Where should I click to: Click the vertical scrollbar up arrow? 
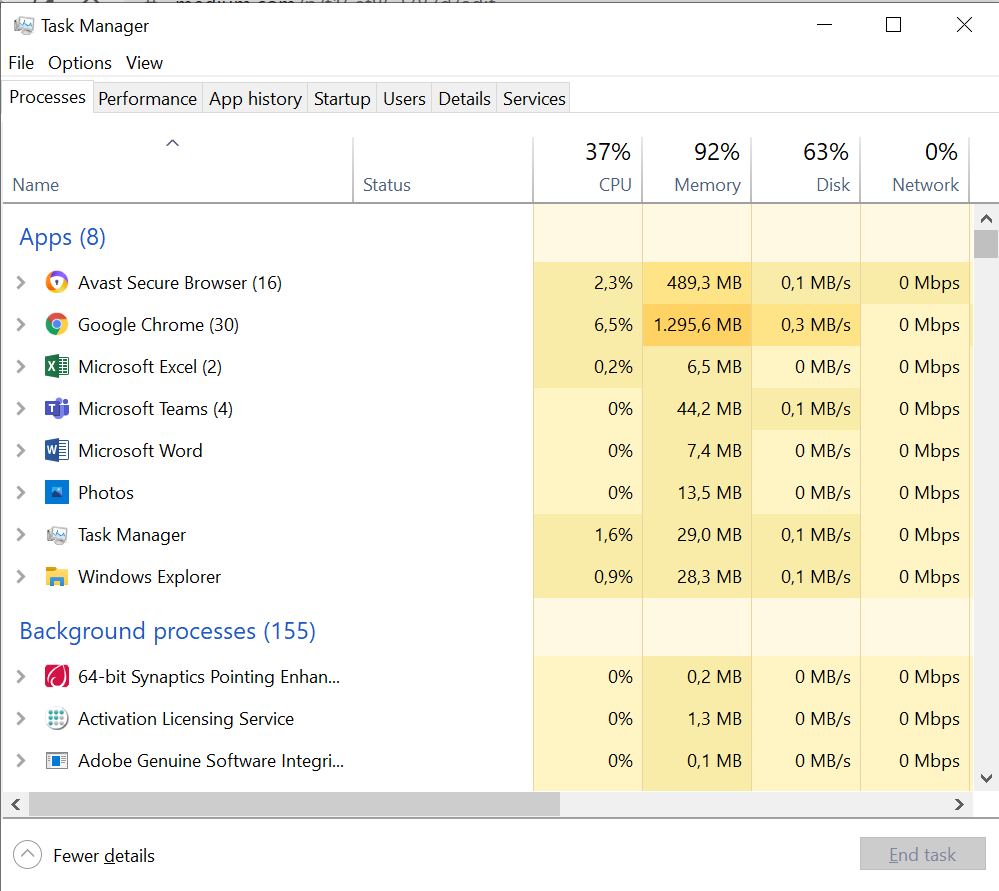pos(986,219)
